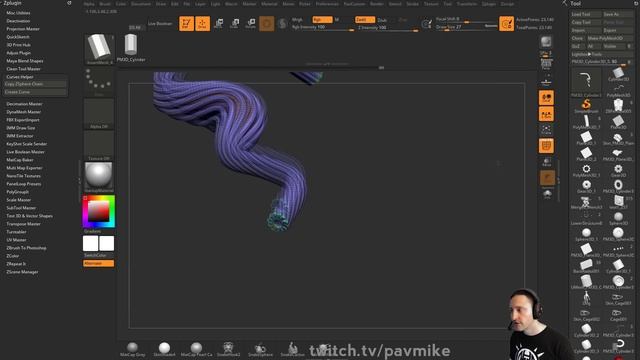The height and width of the screenshot is (360, 640).
Task: Expand the UV Master section
Action: (16, 240)
